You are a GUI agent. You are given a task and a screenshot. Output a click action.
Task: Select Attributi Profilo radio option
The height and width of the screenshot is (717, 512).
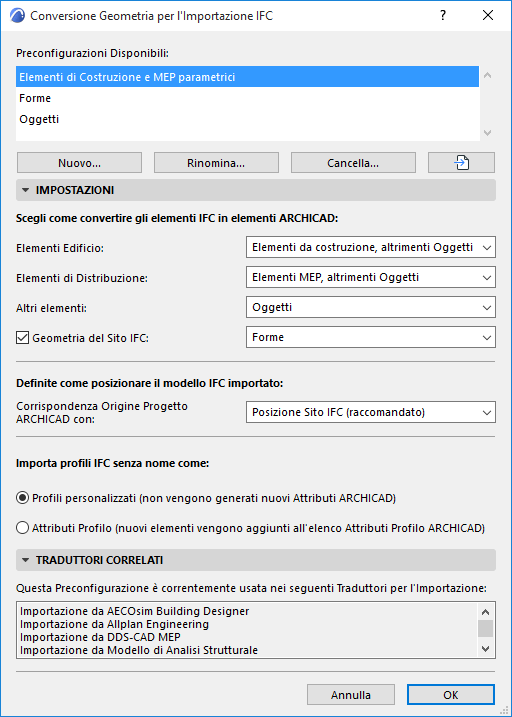pos(22,528)
